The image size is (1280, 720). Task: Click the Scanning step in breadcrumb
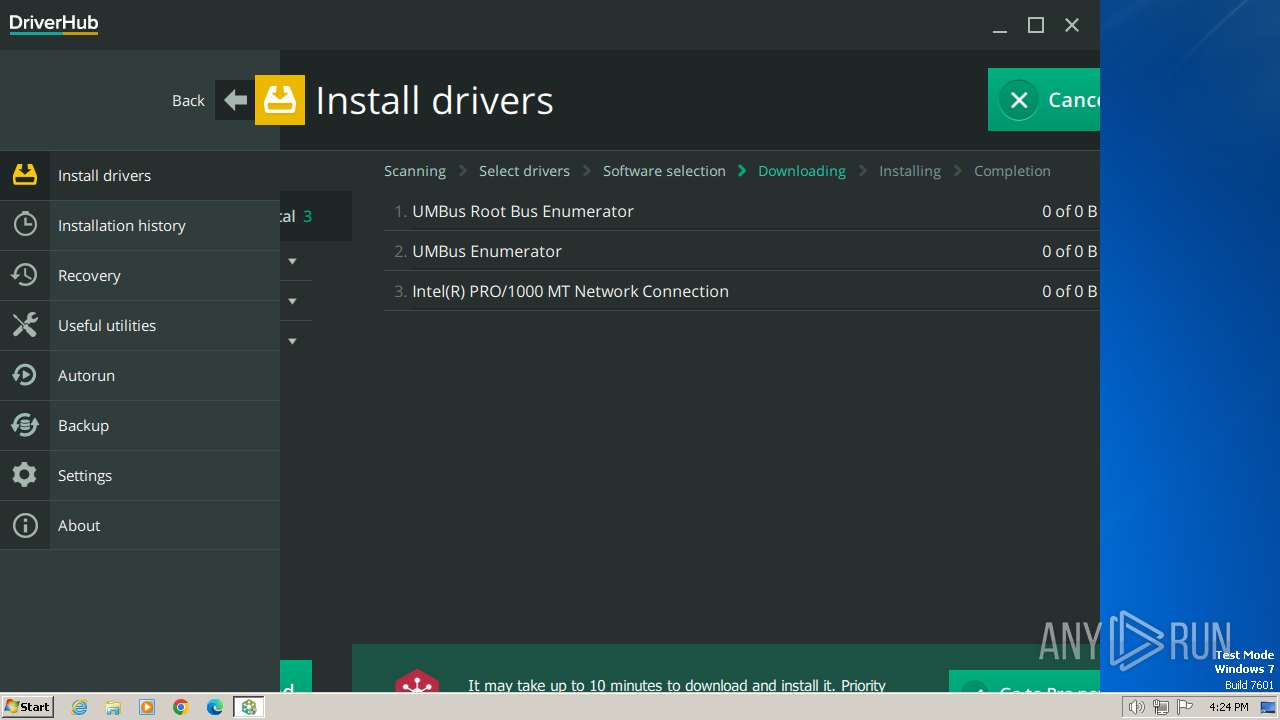point(415,171)
